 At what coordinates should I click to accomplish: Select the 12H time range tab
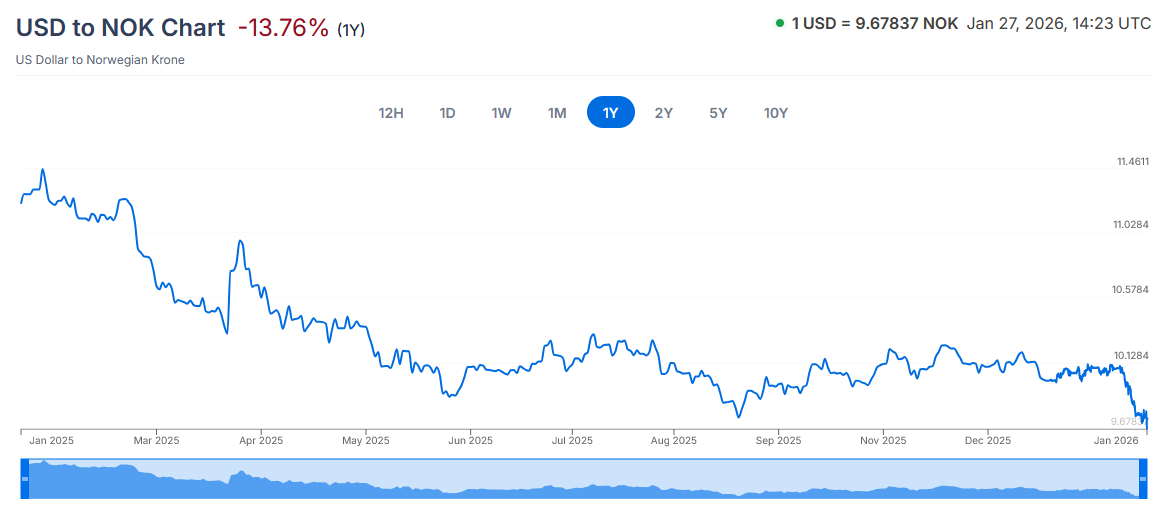(x=391, y=113)
